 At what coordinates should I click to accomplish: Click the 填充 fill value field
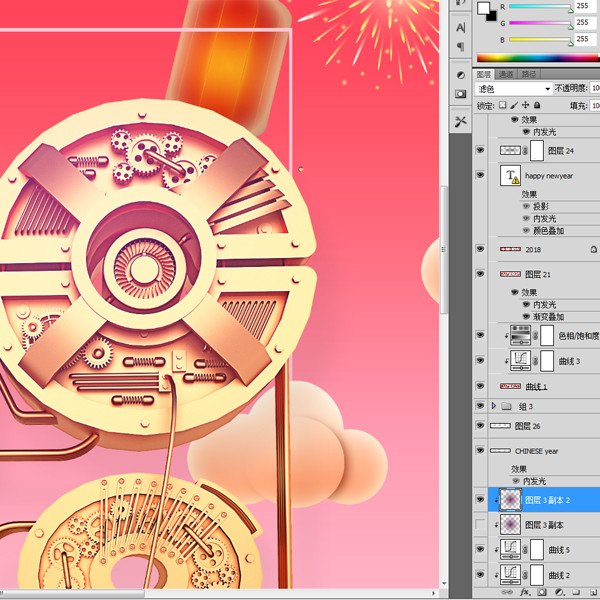coord(595,105)
